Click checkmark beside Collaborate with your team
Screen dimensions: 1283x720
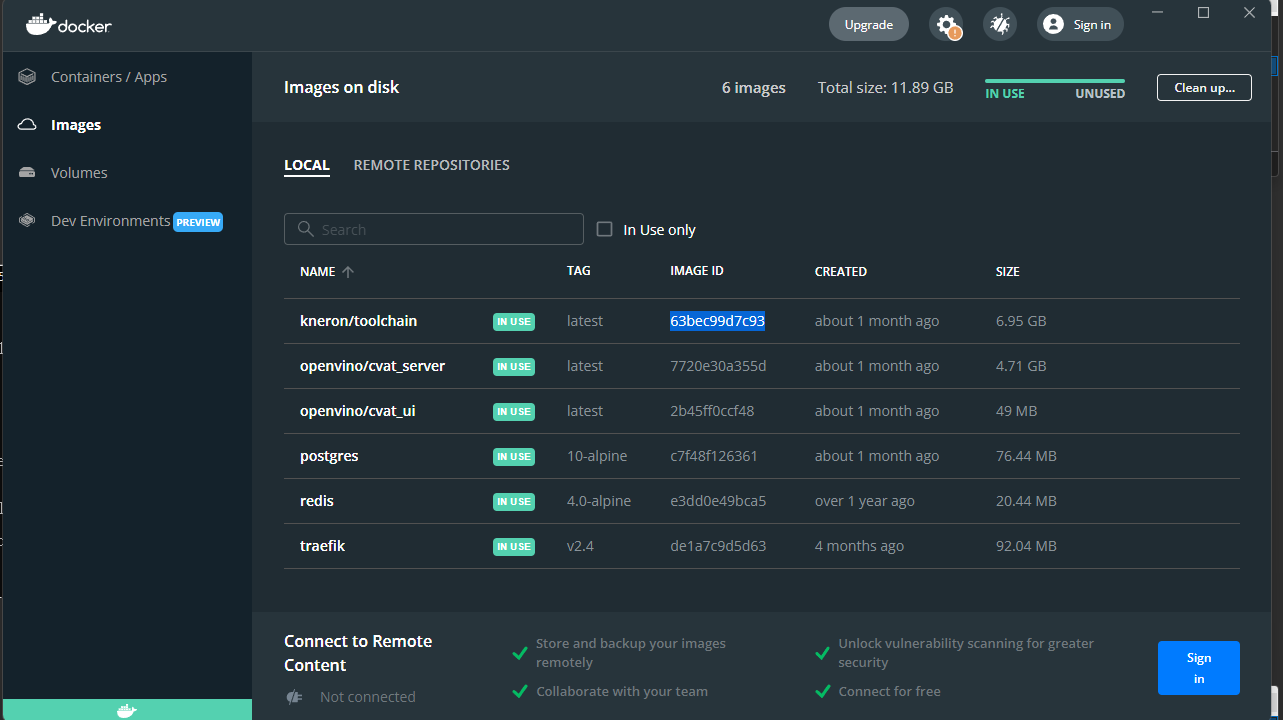[520, 691]
